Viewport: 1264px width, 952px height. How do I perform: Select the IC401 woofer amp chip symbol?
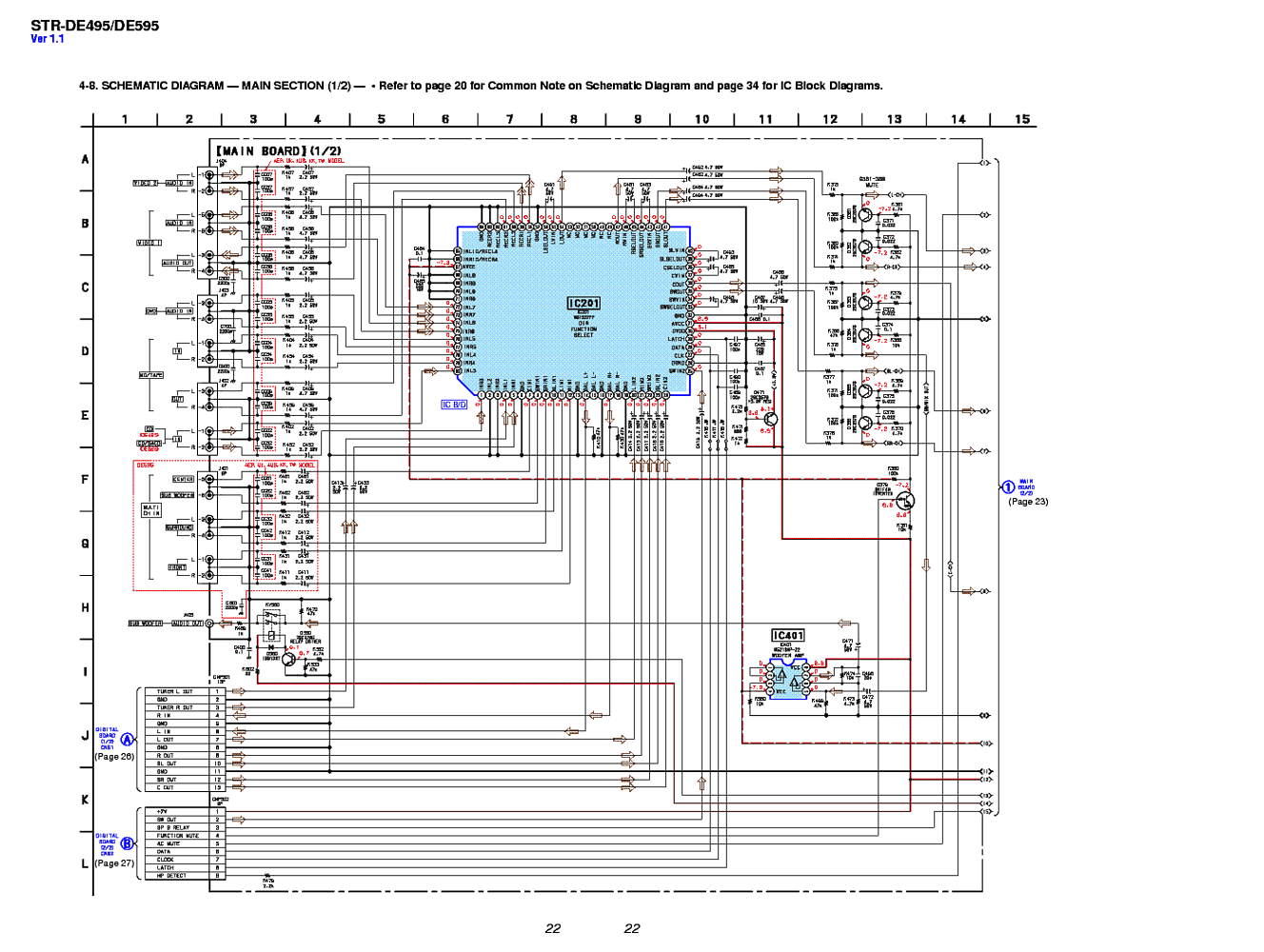click(788, 680)
